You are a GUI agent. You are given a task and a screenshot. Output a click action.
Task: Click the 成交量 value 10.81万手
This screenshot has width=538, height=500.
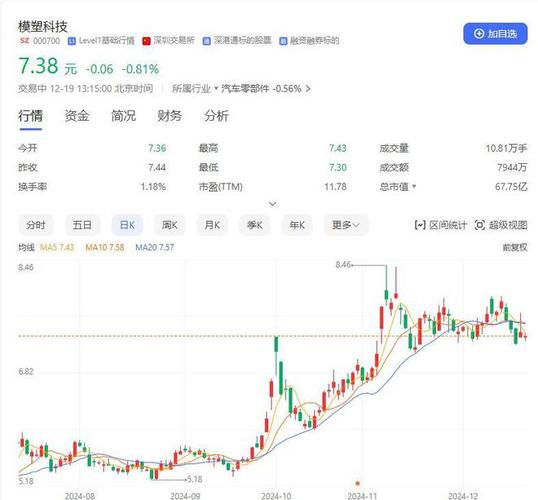pyautogui.click(x=506, y=148)
